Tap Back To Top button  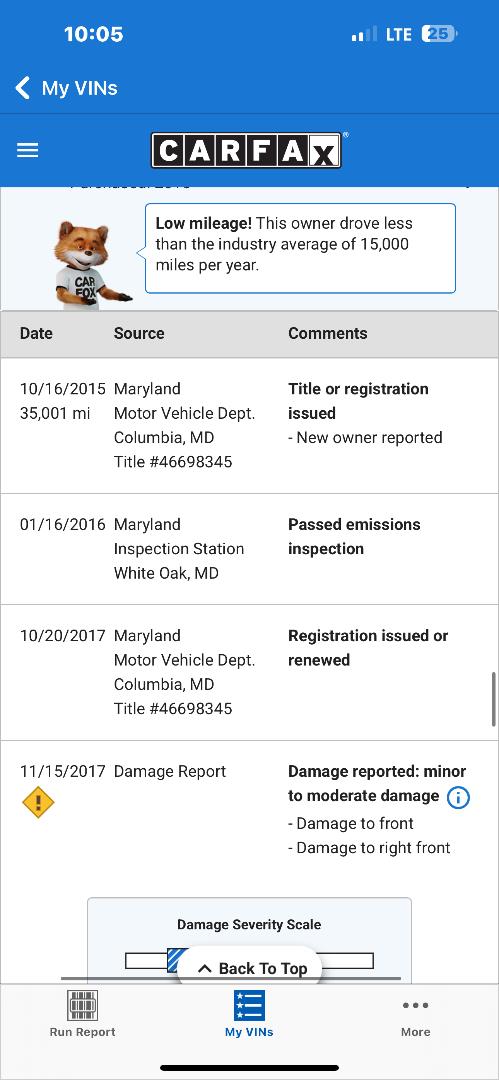point(250,968)
